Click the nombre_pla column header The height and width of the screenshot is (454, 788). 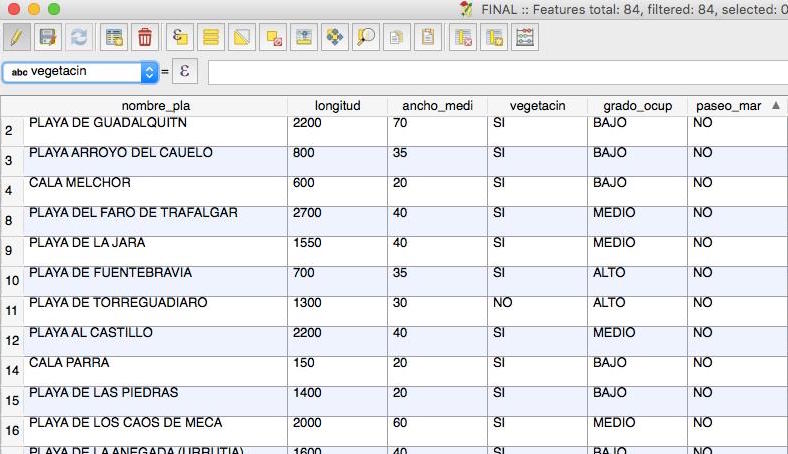click(x=155, y=105)
